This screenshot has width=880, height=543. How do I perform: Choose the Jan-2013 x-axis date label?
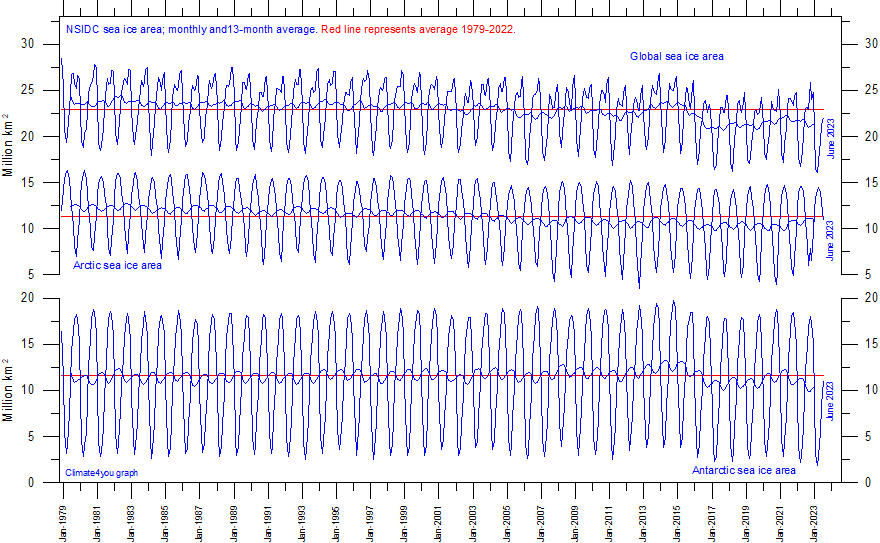[643, 514]
